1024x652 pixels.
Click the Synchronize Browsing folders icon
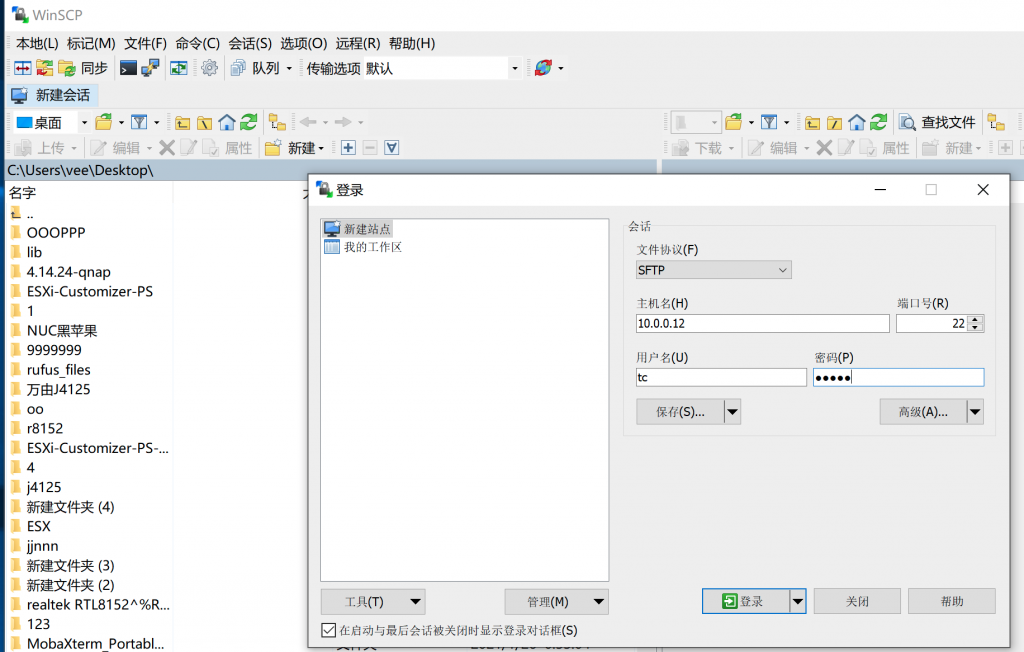(x=44, y=68)
